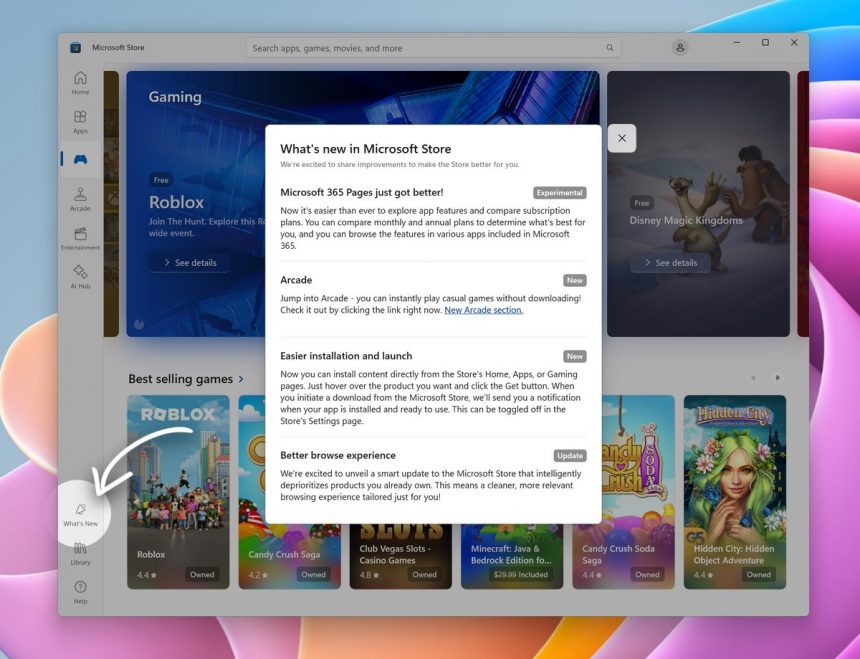Follow the New Arcade section link
Image resolution: width=860 pixels, height=659 pixels.
483,310
